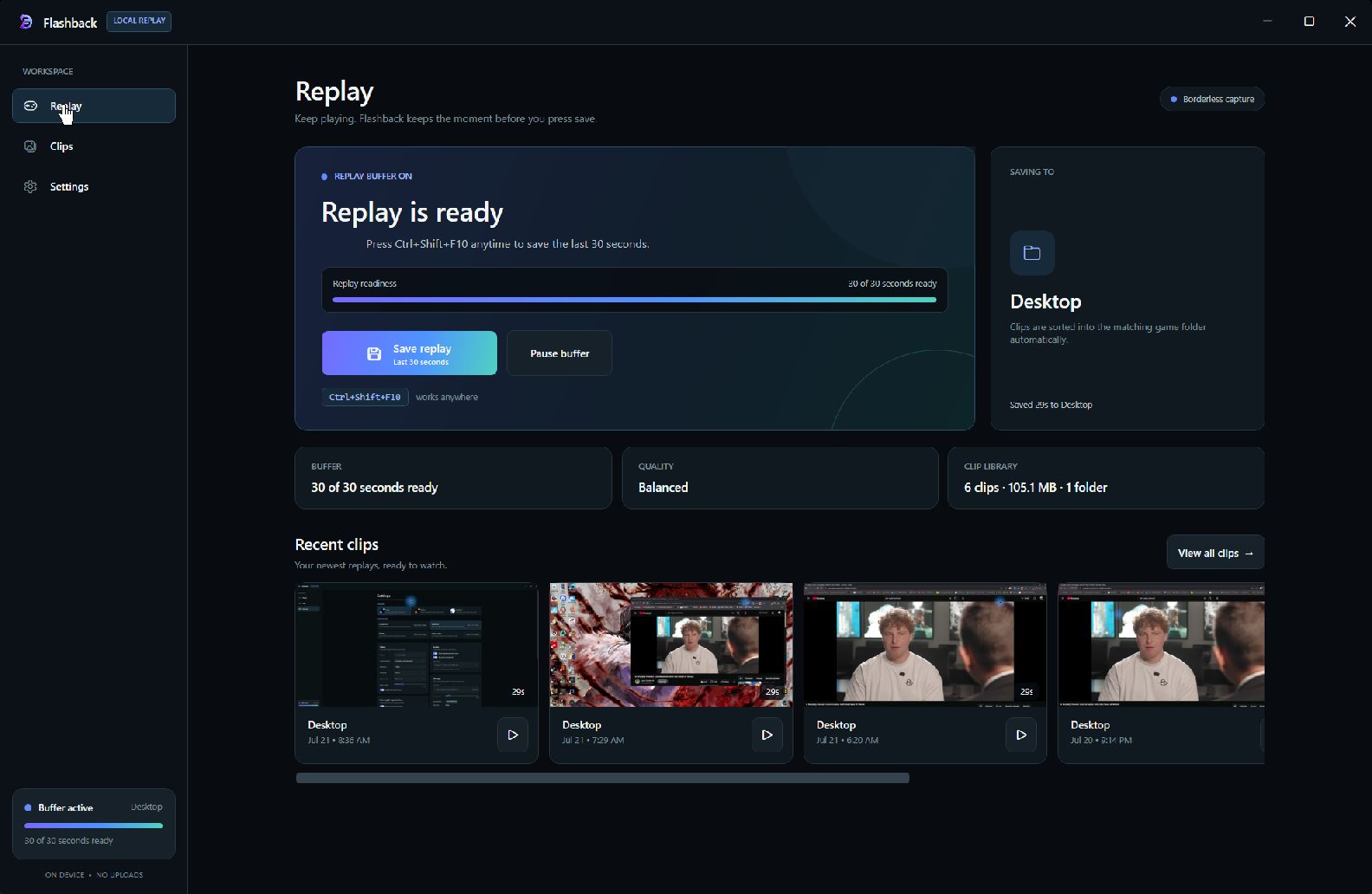Click the Desktop heading in Saving To panel

[x=1045, y=301]
